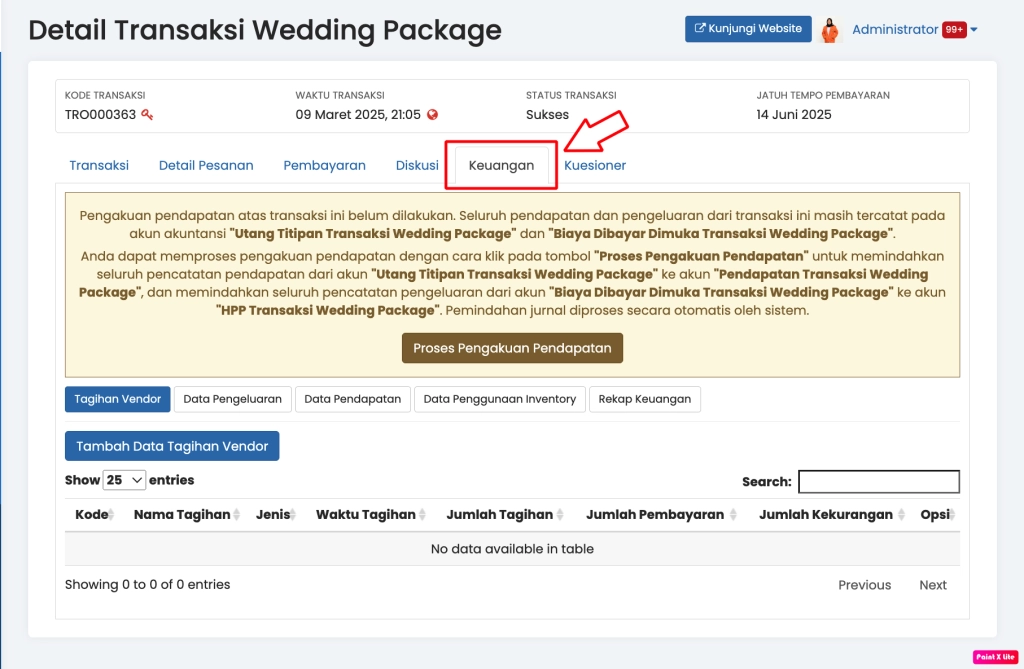The height and width of the screenshot is (669, 1024).
Task: Switch to Rekap Keuangan view
Action: (644, 399)
